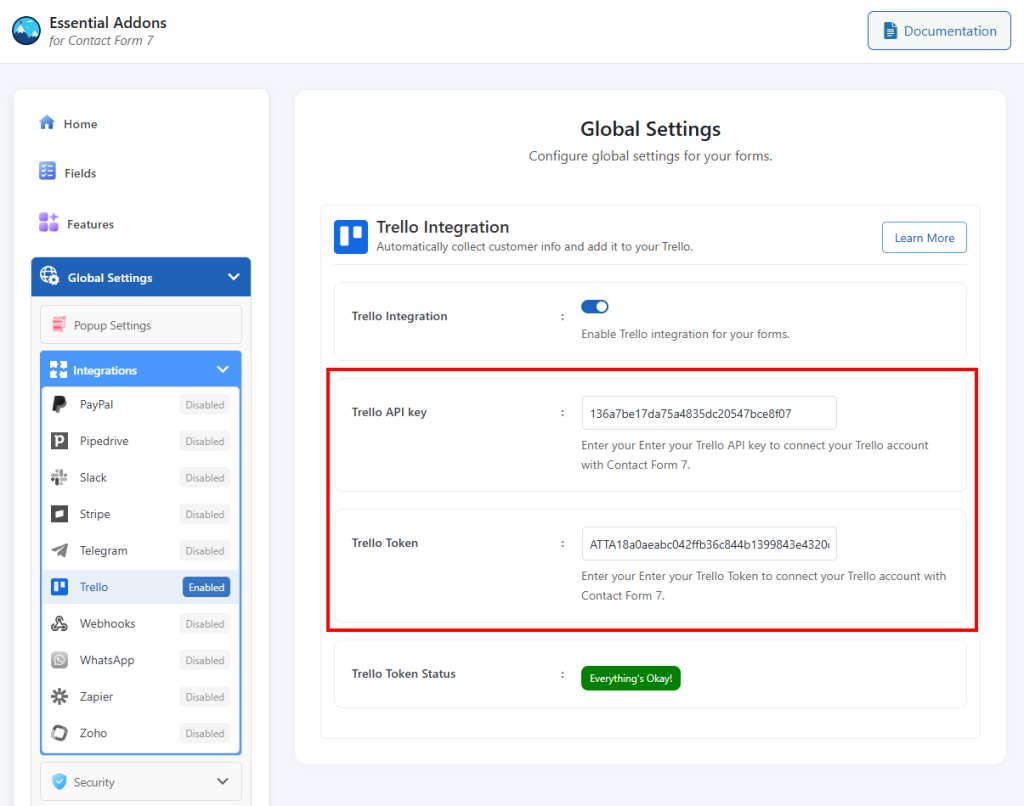Click Pipedrive Disabled status badge

click(x=204, y=442)
